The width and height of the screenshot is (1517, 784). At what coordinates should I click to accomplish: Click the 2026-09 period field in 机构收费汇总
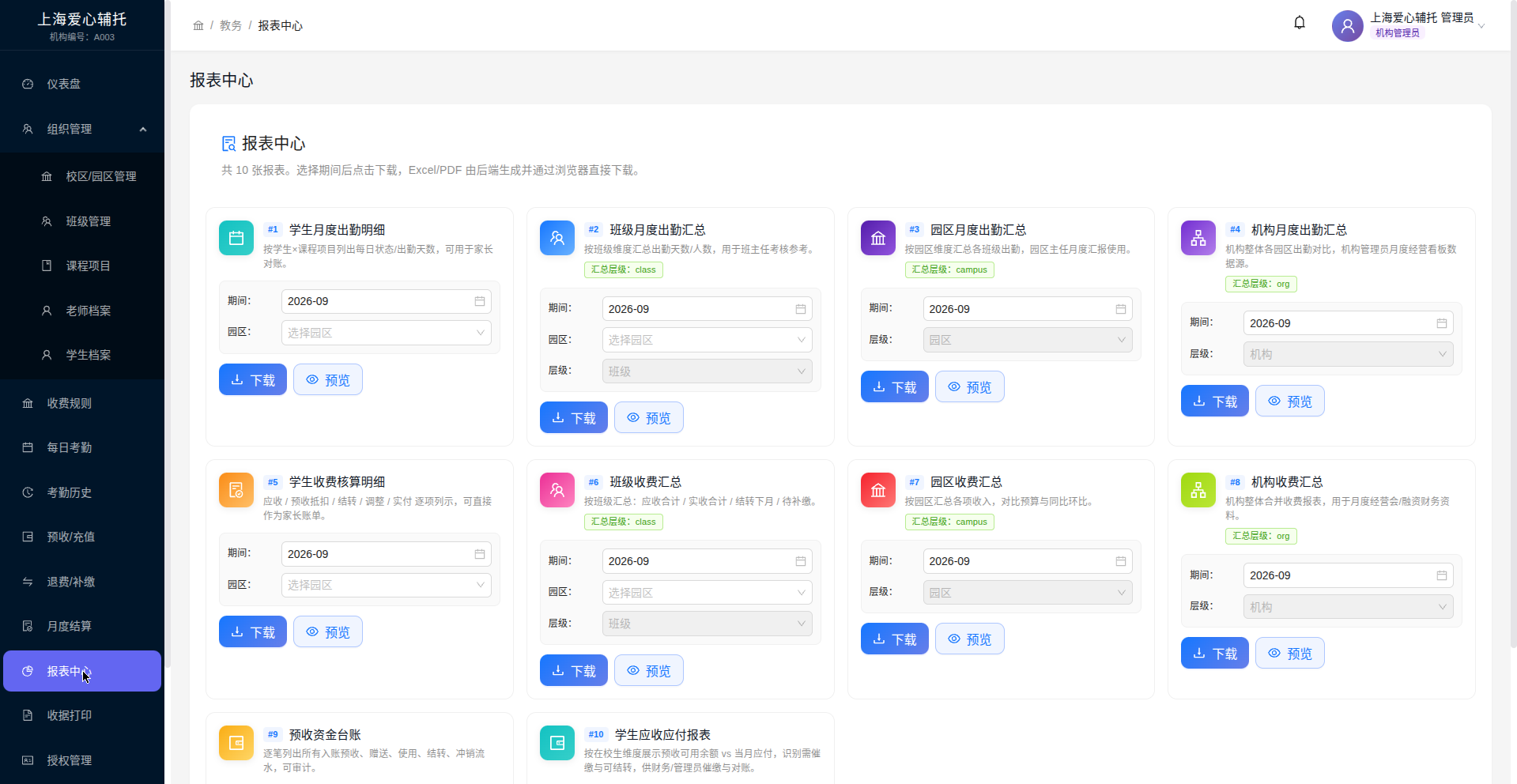pos(1349,575)
